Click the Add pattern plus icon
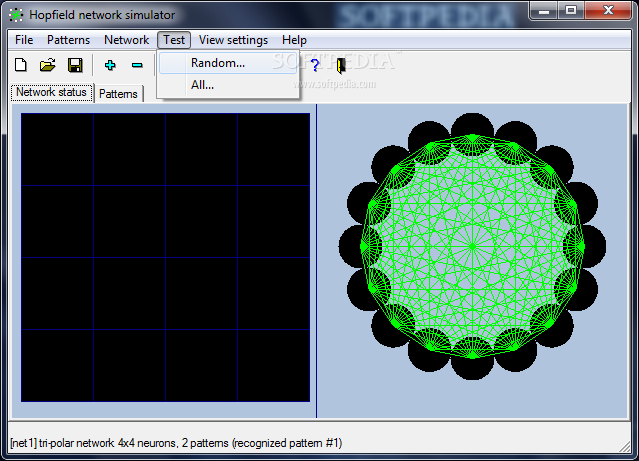The width and height of the screenshot is (639, 461). point(110,65)
